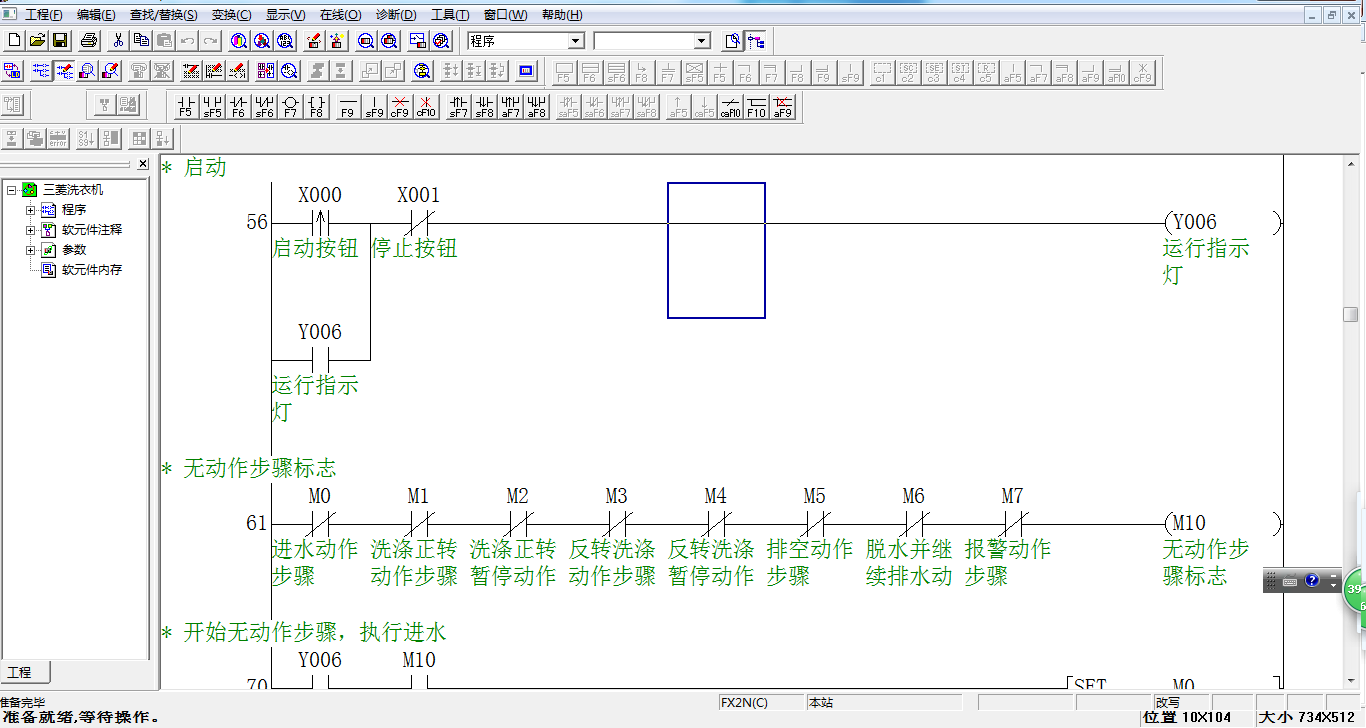1366x728 pixels.
Task: Start the ladder logic test icon
Action: (x=528, y=72)
